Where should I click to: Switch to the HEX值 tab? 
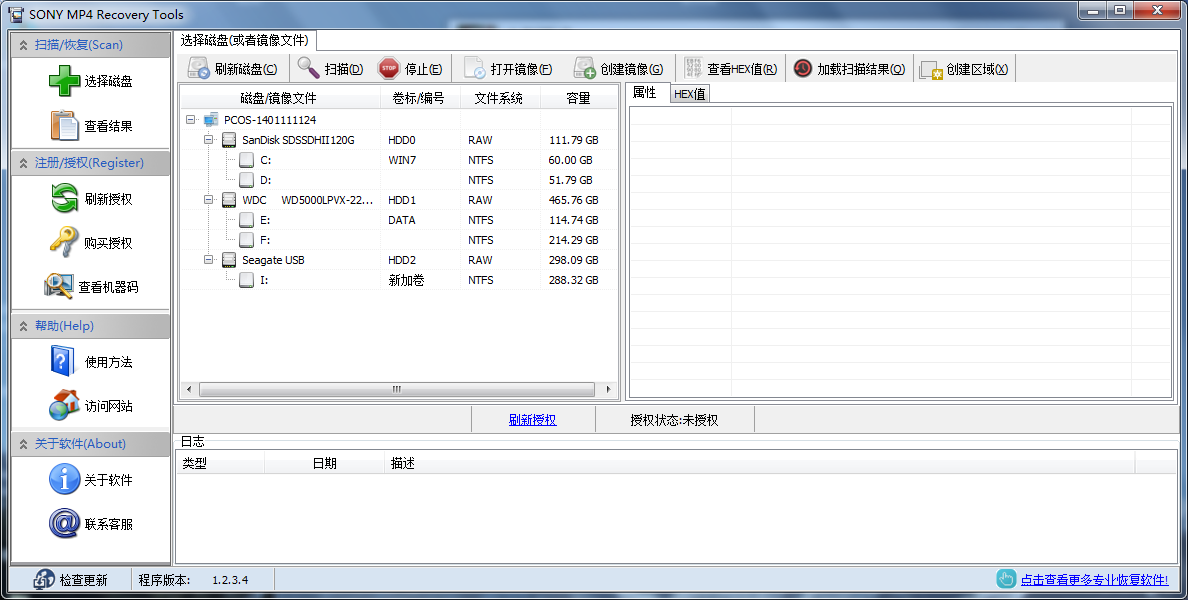coord(690,92)
